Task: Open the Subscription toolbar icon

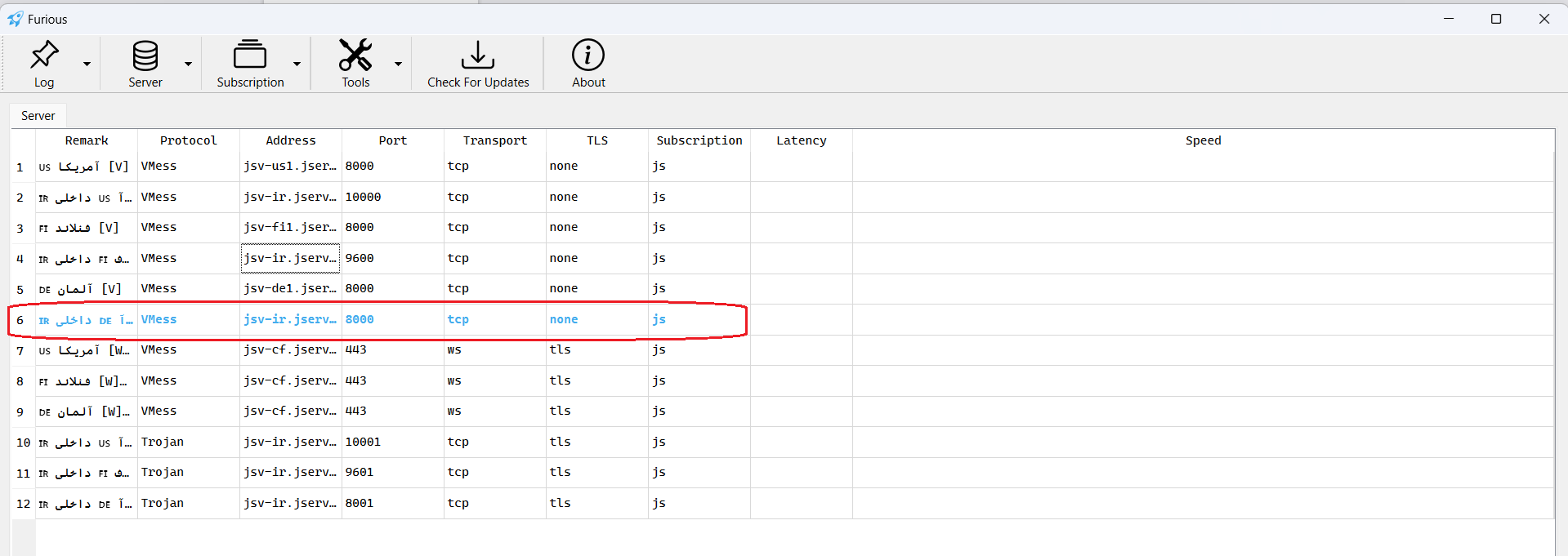Action: 250,56
